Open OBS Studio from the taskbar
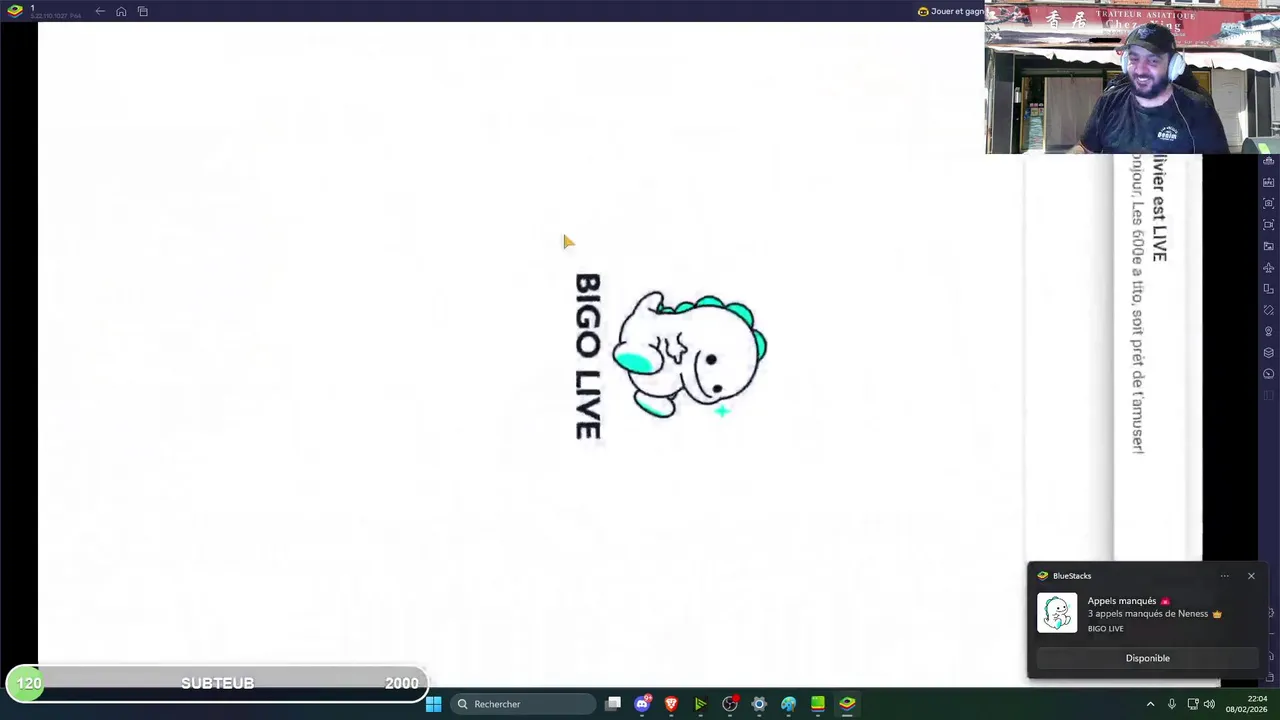This screenshot has width=1280, height=720. [730, 704]
